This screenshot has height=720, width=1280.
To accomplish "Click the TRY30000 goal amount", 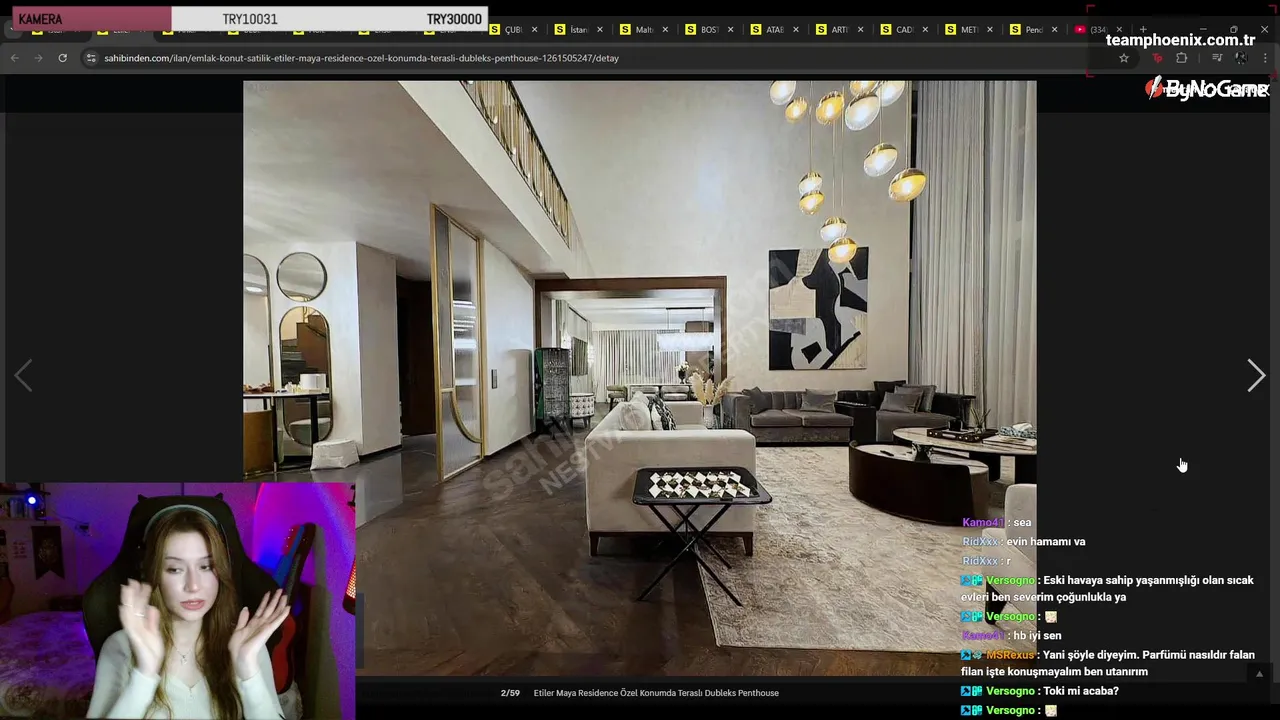I will [x=454, y=19].
